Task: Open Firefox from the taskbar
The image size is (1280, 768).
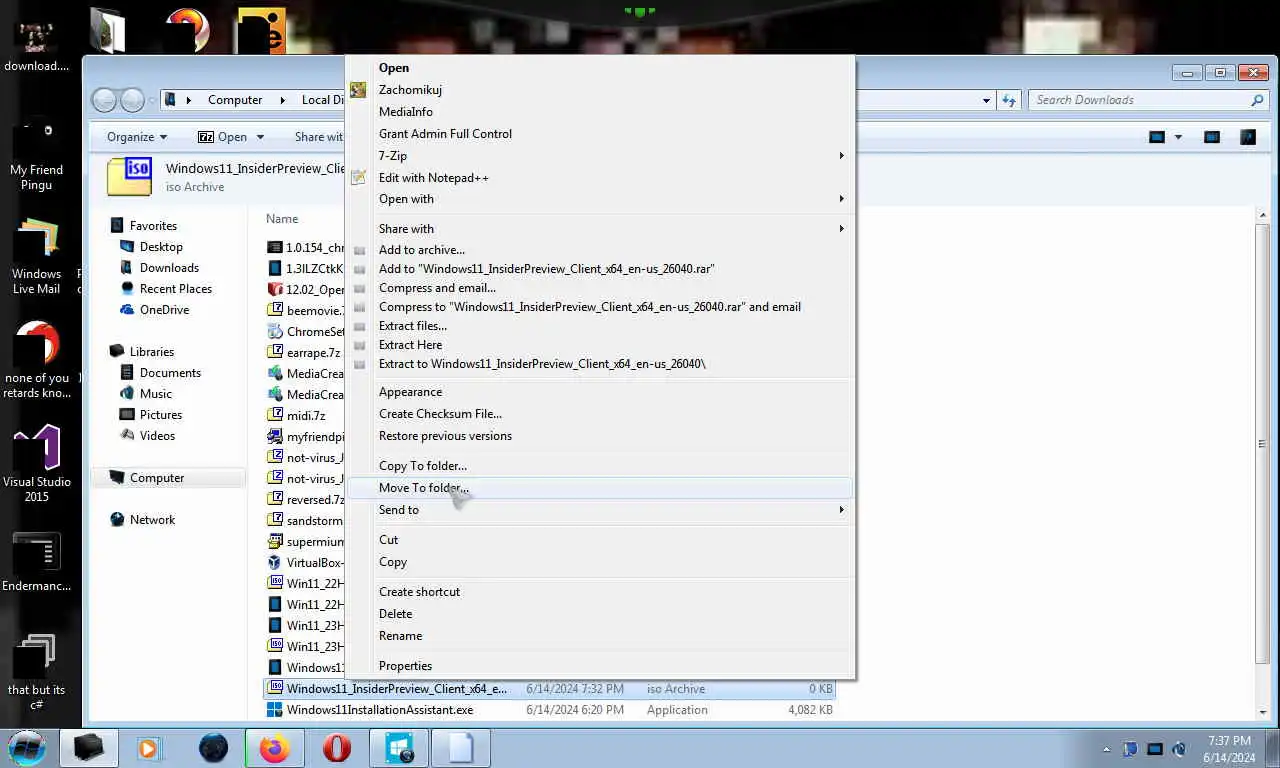Action: (x=274, y=747)
